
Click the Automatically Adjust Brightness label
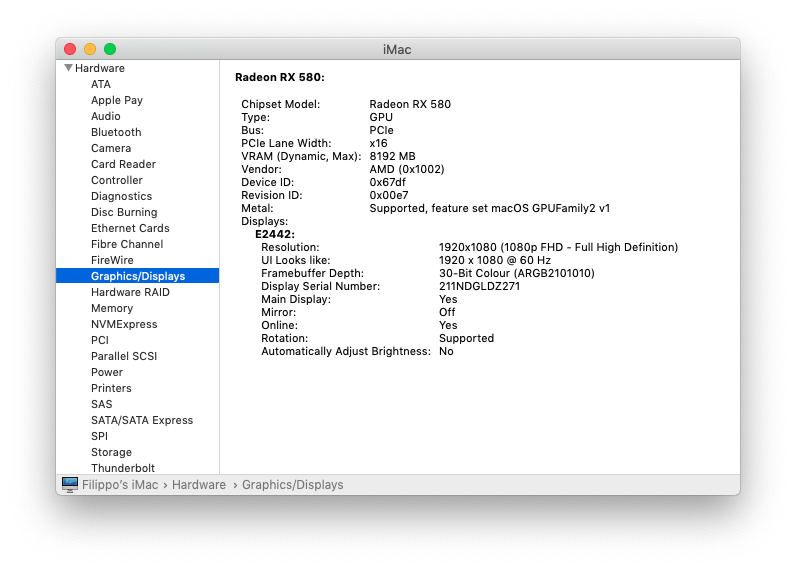point(345,351)
